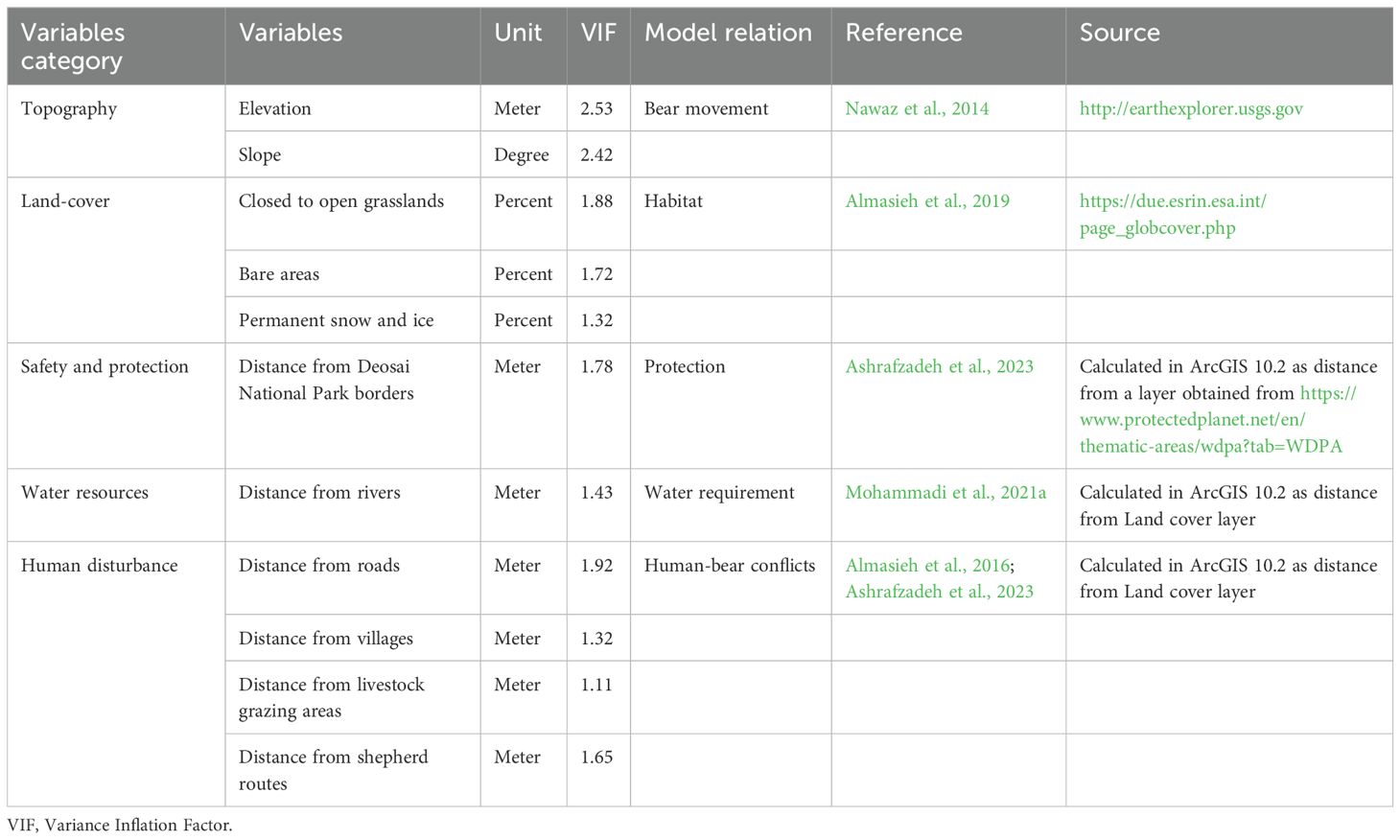Click the Source column header
The image size is (1400, 840).
[x=1119, y=33]
